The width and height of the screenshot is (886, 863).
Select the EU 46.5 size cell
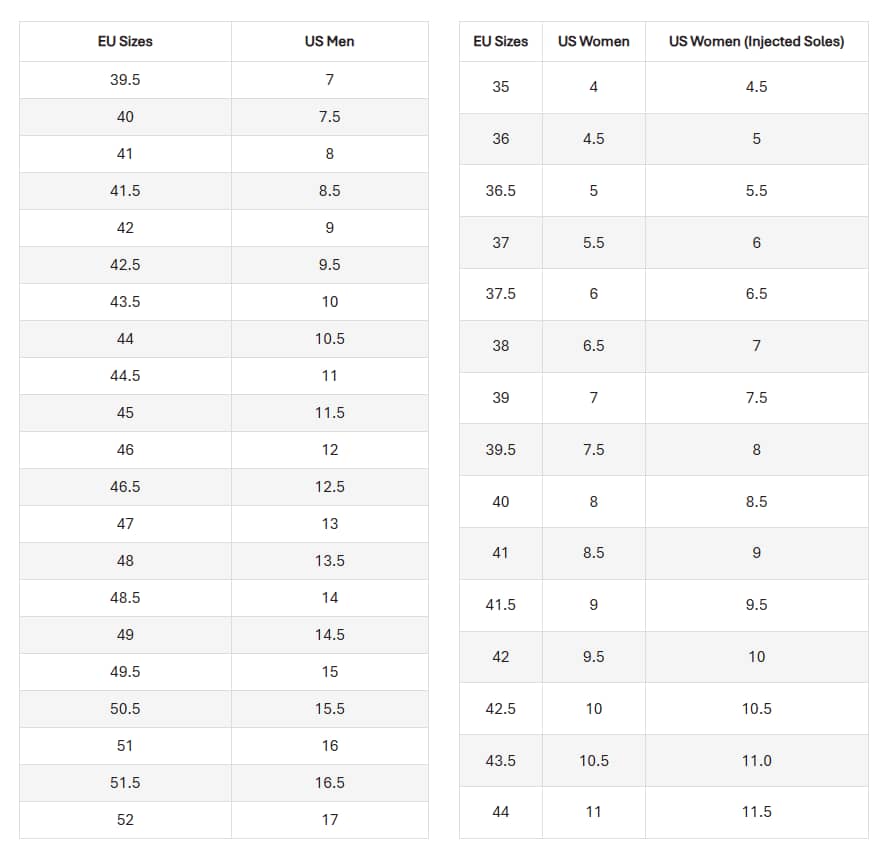click(x=125, y=487)
